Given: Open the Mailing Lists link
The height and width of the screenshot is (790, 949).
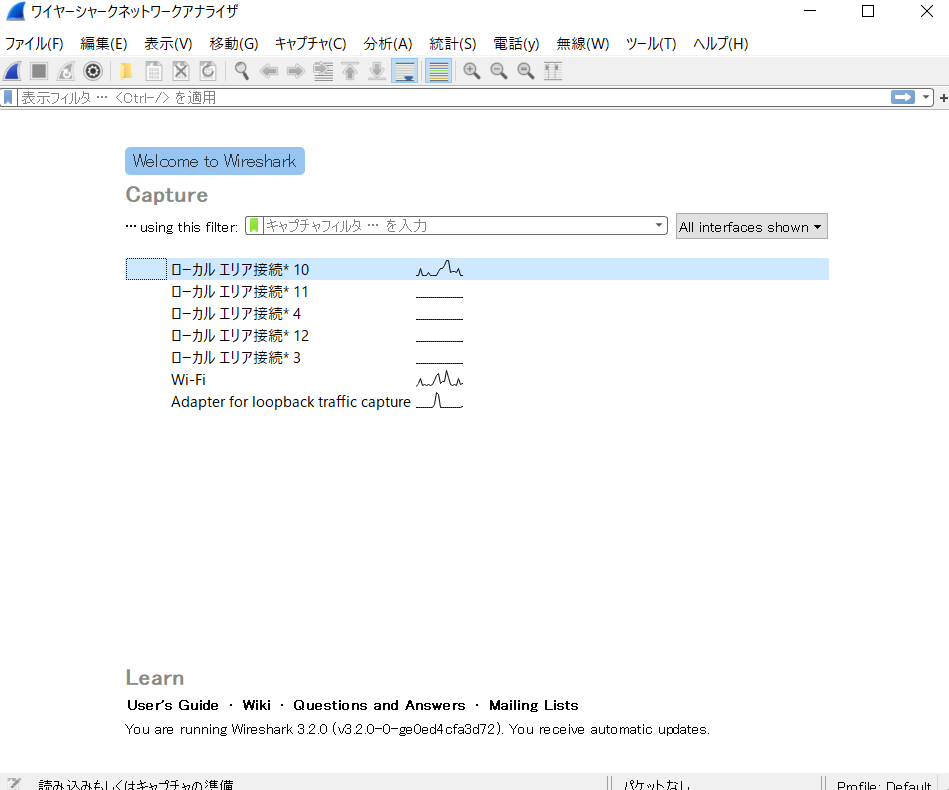Looking at the screenshot, I should 534,705.
